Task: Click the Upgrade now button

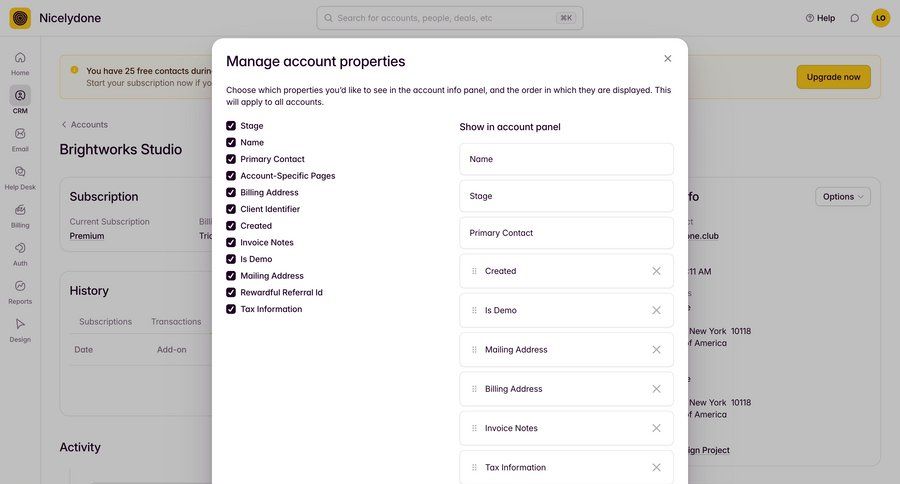Action: click(833, 77)
